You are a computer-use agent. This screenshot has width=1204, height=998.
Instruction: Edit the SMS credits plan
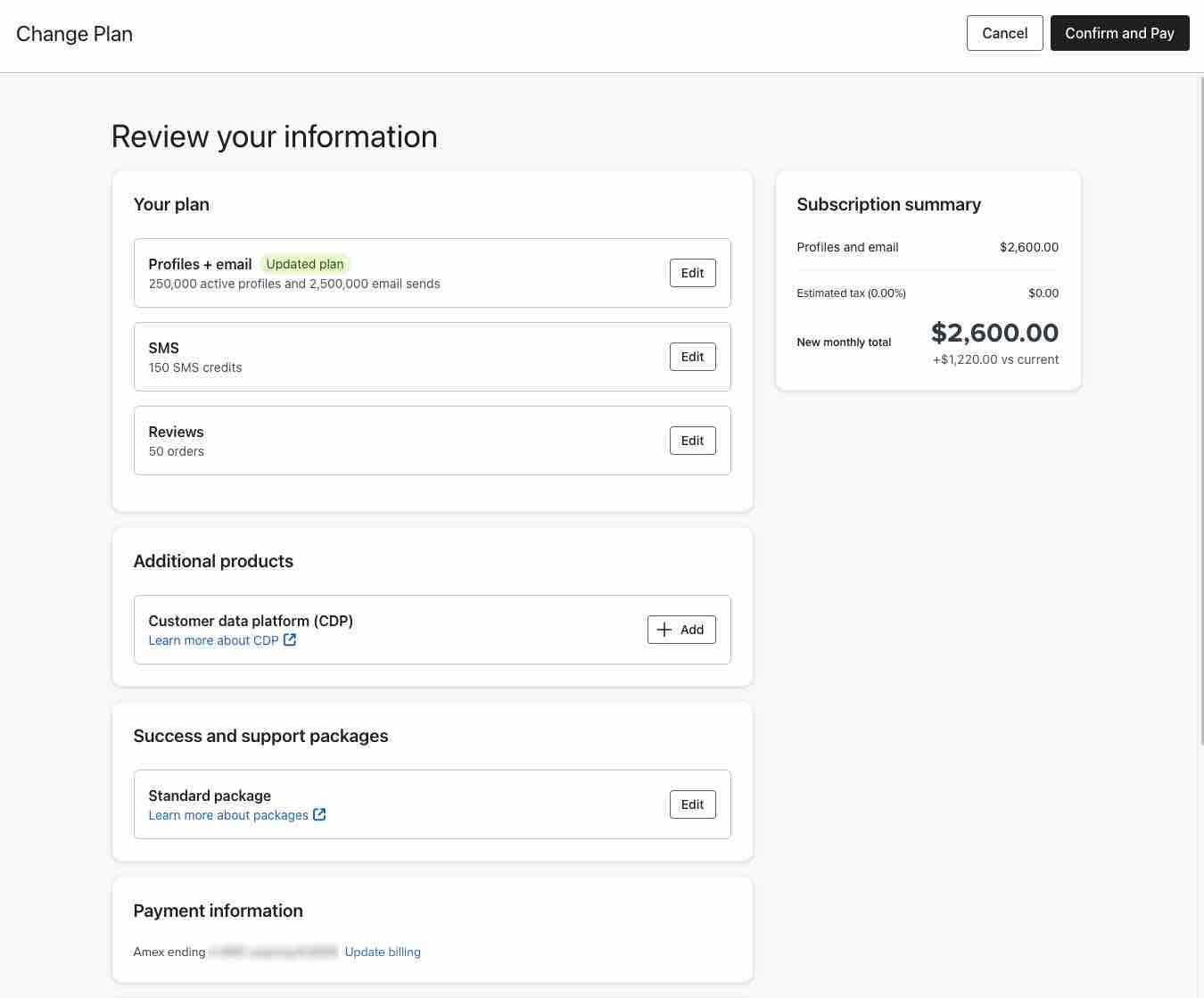[692, 357]
